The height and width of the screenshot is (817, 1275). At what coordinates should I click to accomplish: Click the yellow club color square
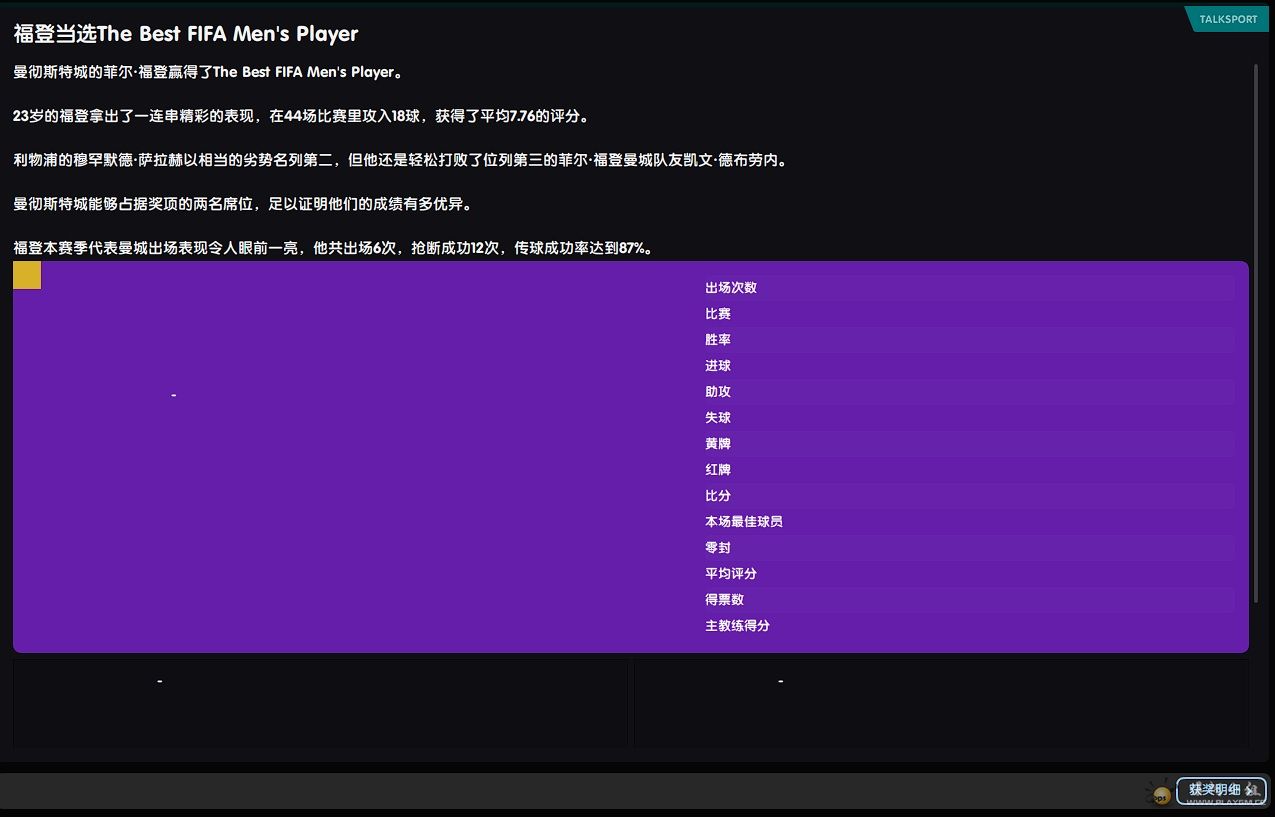pos(27,275)
